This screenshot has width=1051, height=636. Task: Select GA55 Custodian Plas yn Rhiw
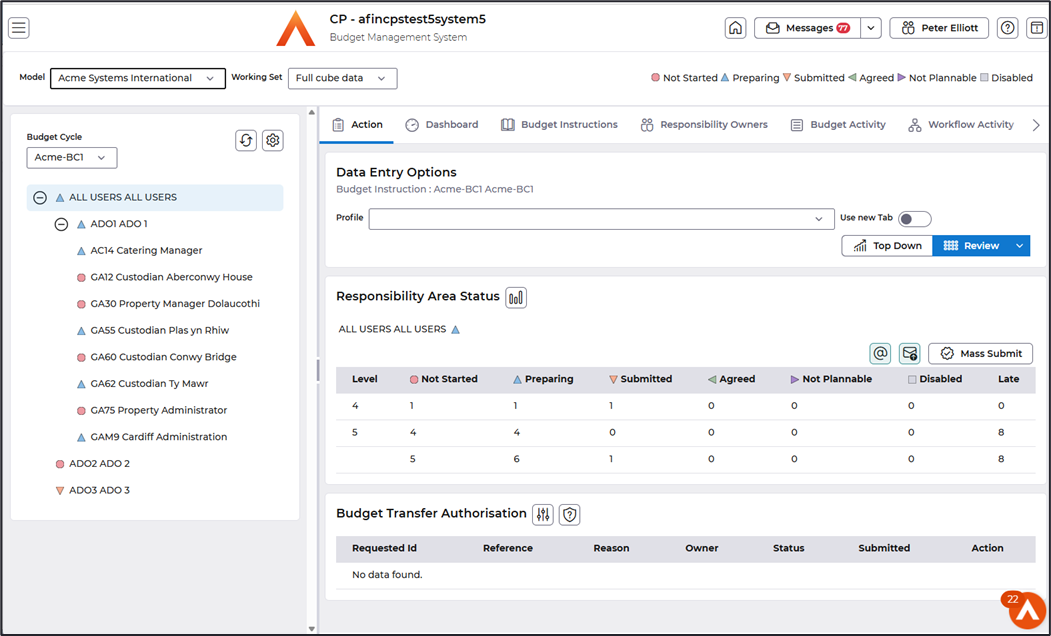[159, 331]
